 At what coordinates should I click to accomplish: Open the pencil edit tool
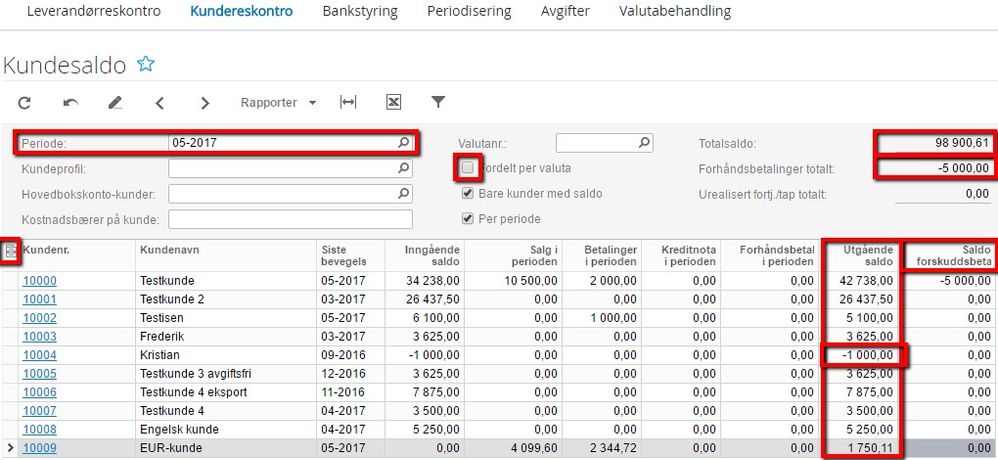coord(115,102)
